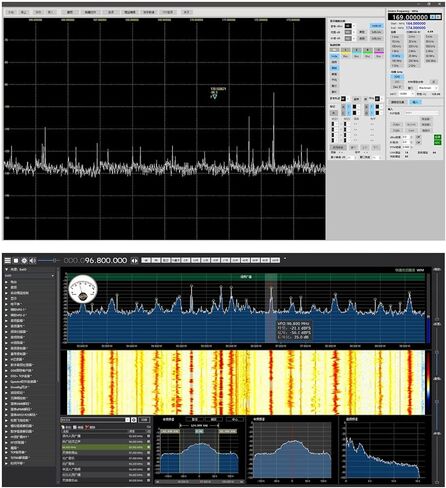This screenshot has width=446, height=488.
Task: Click the arrows beside 169.000000 readout
Action: point(435,17)
